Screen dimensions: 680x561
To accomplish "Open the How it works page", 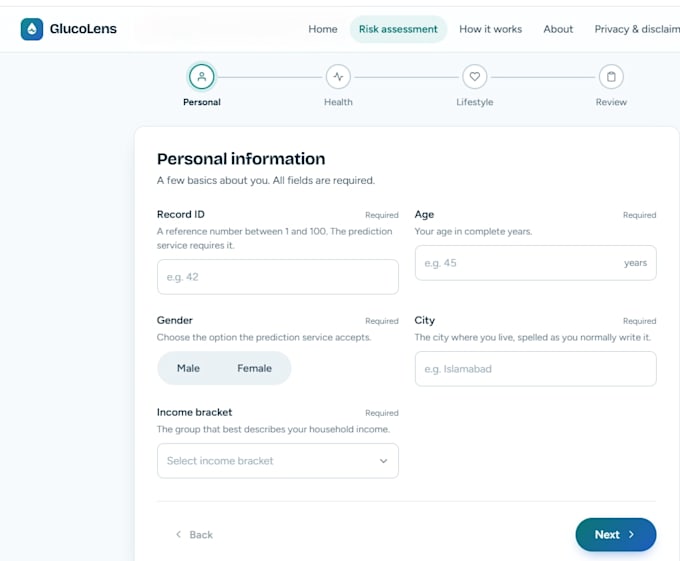I will click(x=490, y=29).
